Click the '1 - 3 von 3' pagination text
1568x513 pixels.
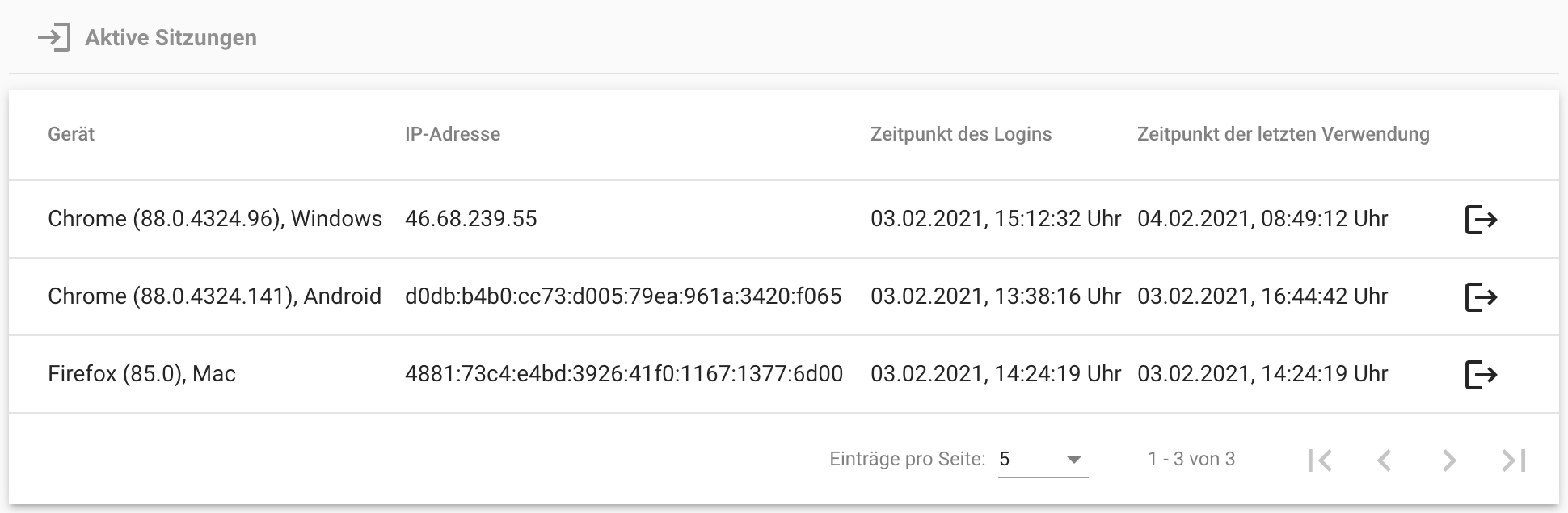[x=1191, y=460]
